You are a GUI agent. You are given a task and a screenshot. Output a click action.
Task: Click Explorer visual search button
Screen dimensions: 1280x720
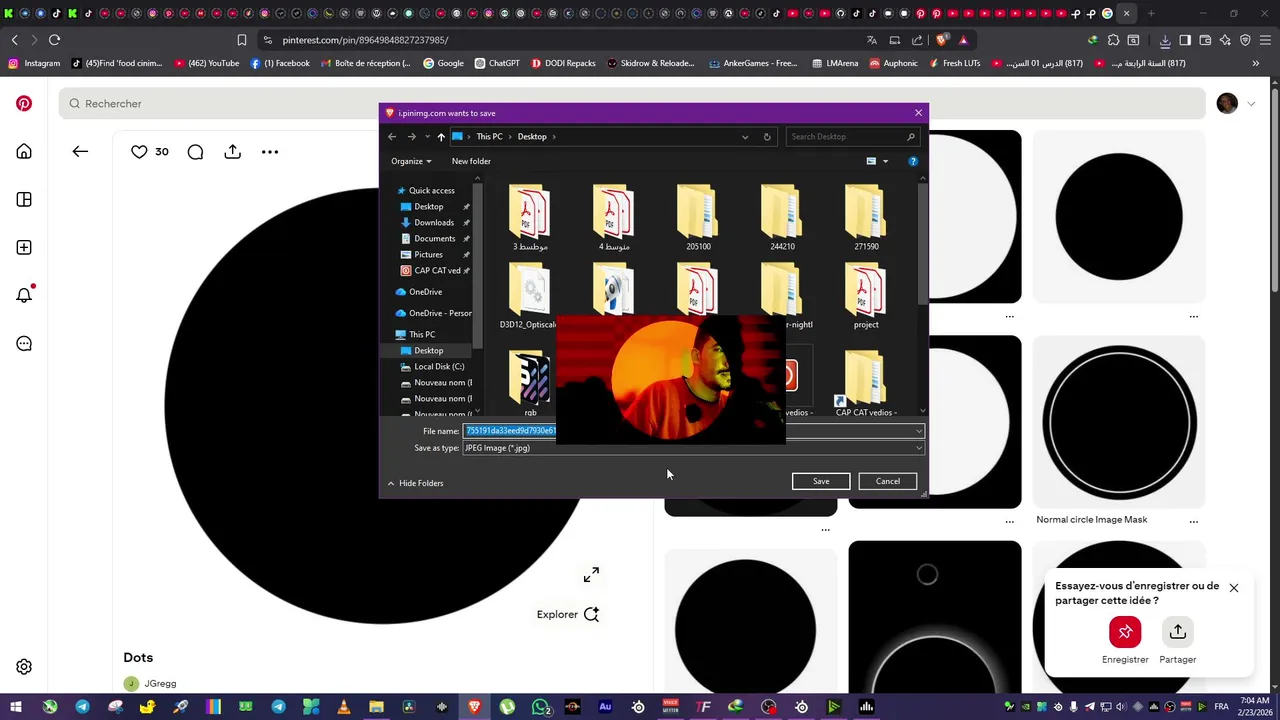567,614
